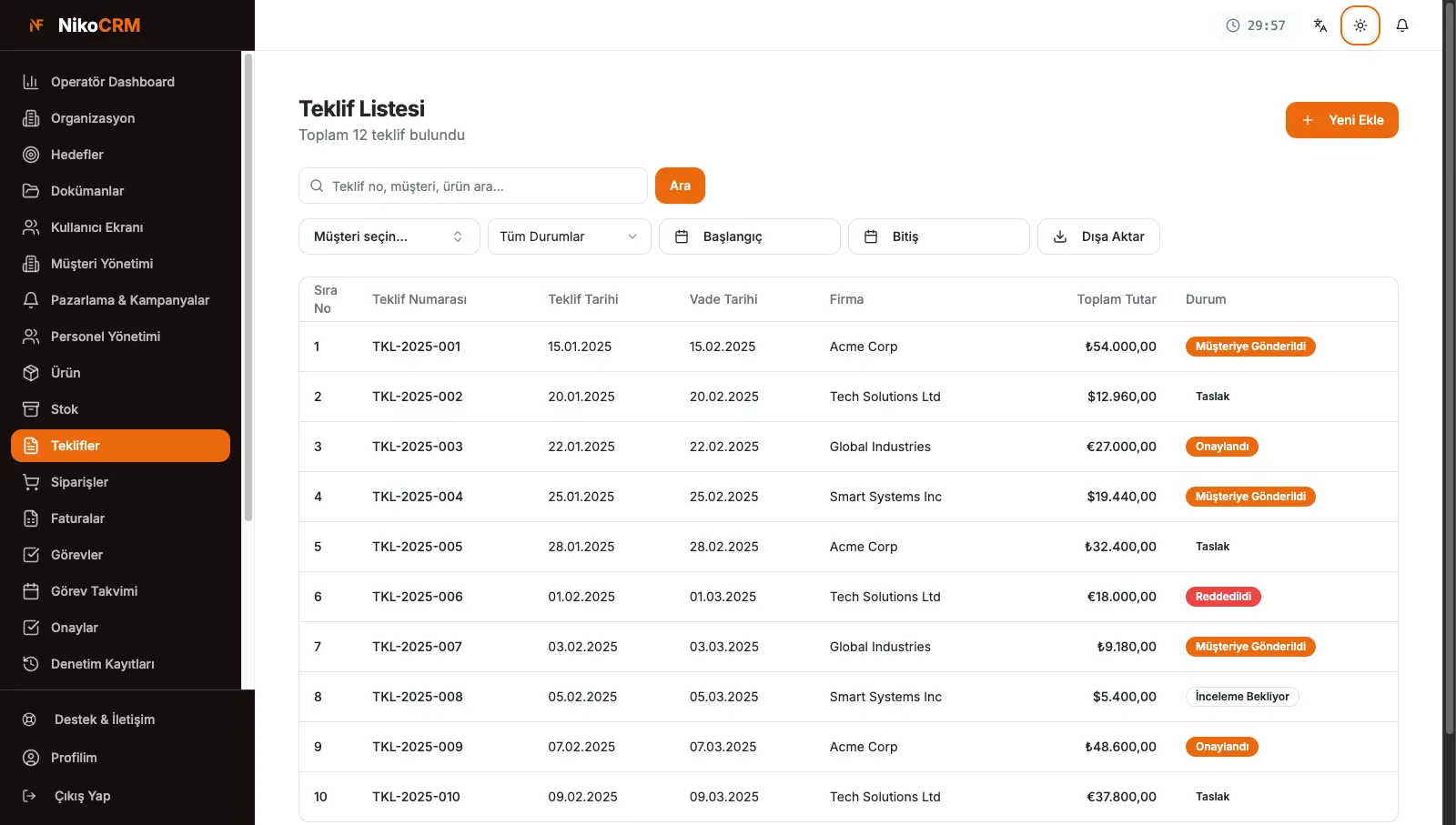Click the Pazarlama & Kampanyalar bell icon
This screenshot has width=1456, height=825.
pos(31,300)
